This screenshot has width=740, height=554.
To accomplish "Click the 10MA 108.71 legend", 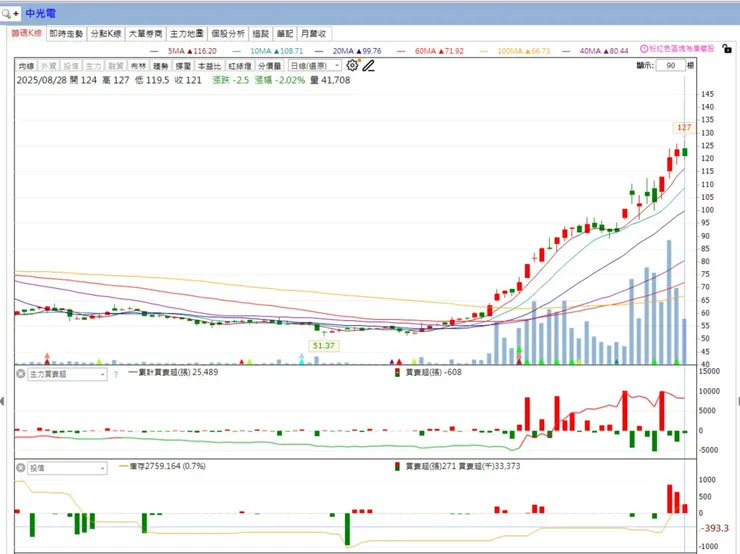I will pyautogui.click(x=277, y=51).
